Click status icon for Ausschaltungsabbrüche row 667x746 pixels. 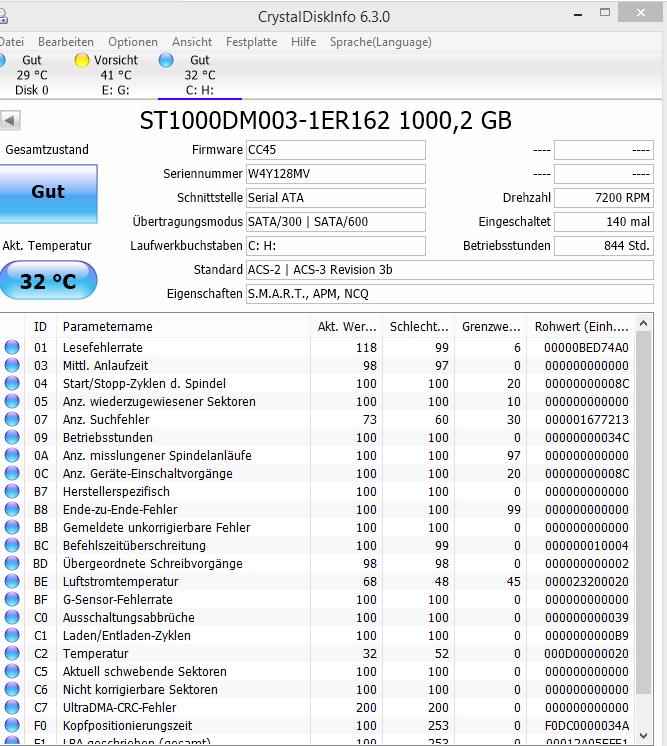12,618
